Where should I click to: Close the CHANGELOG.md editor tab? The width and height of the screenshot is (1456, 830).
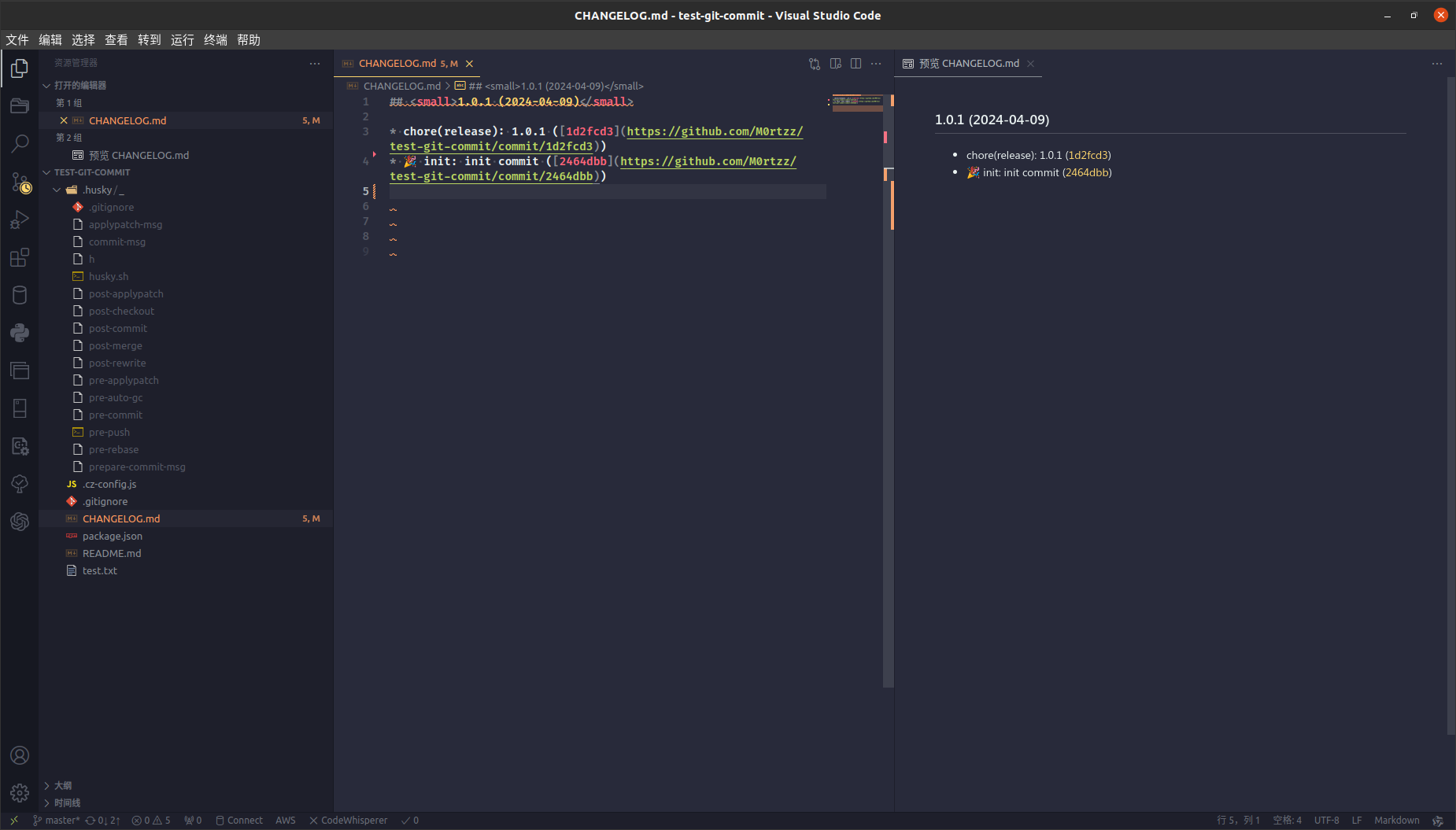point(469,64)
